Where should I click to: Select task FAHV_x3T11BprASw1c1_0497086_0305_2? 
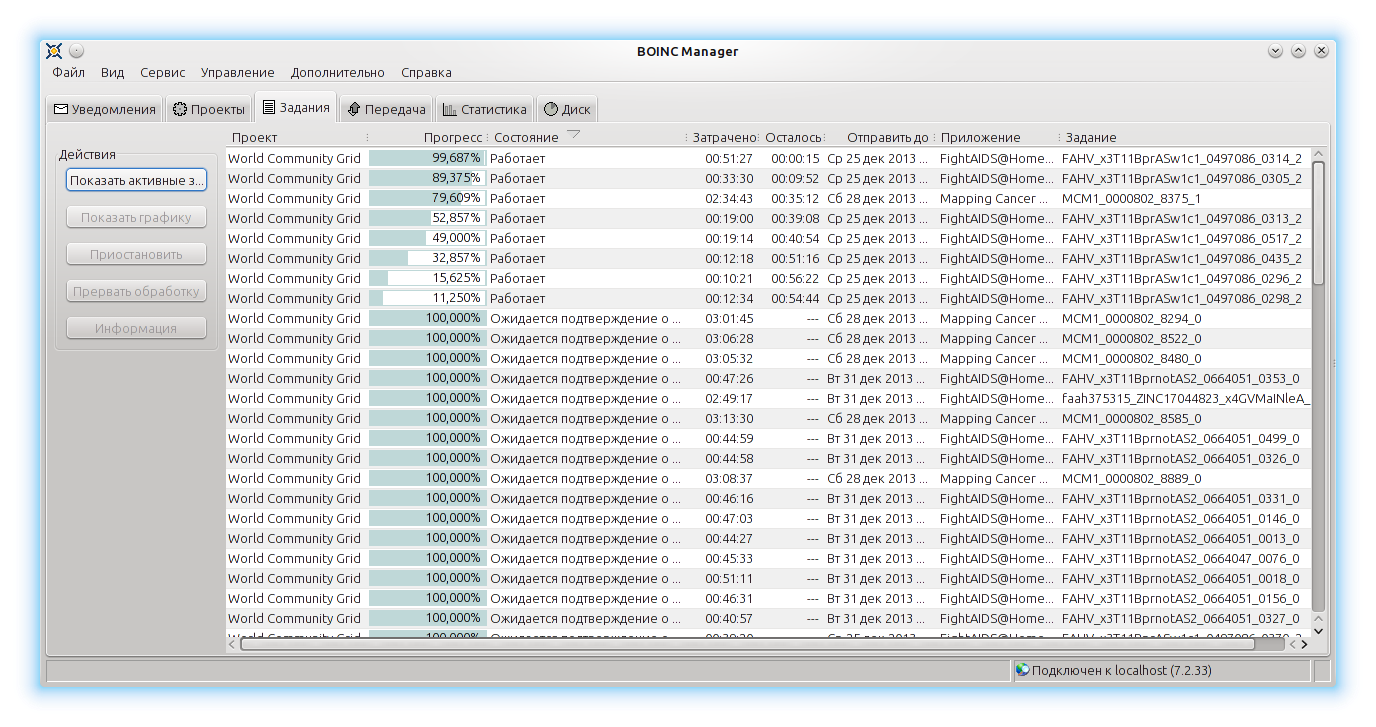(x=1181, y=178)
